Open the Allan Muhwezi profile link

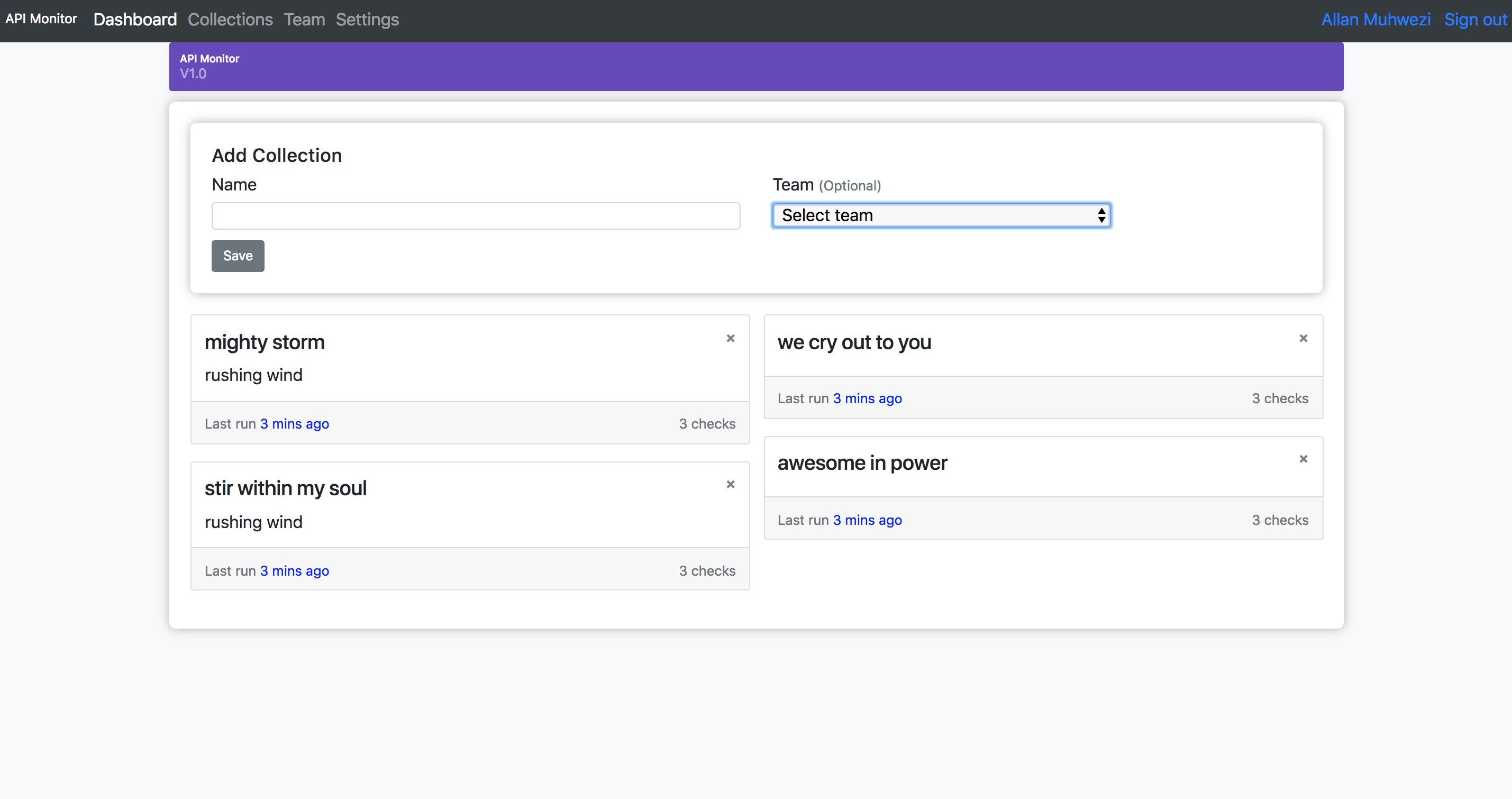pos(1375,20)
